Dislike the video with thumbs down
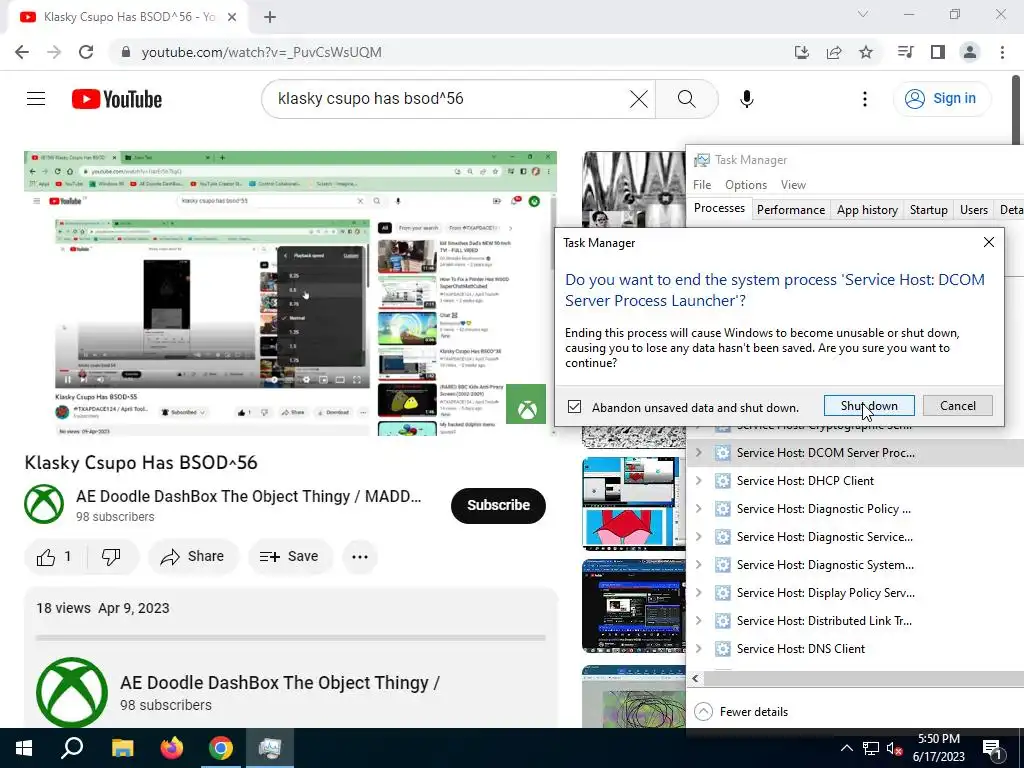Image resolution: width=1024 pixels, height=768 pixels. (112, 557)
